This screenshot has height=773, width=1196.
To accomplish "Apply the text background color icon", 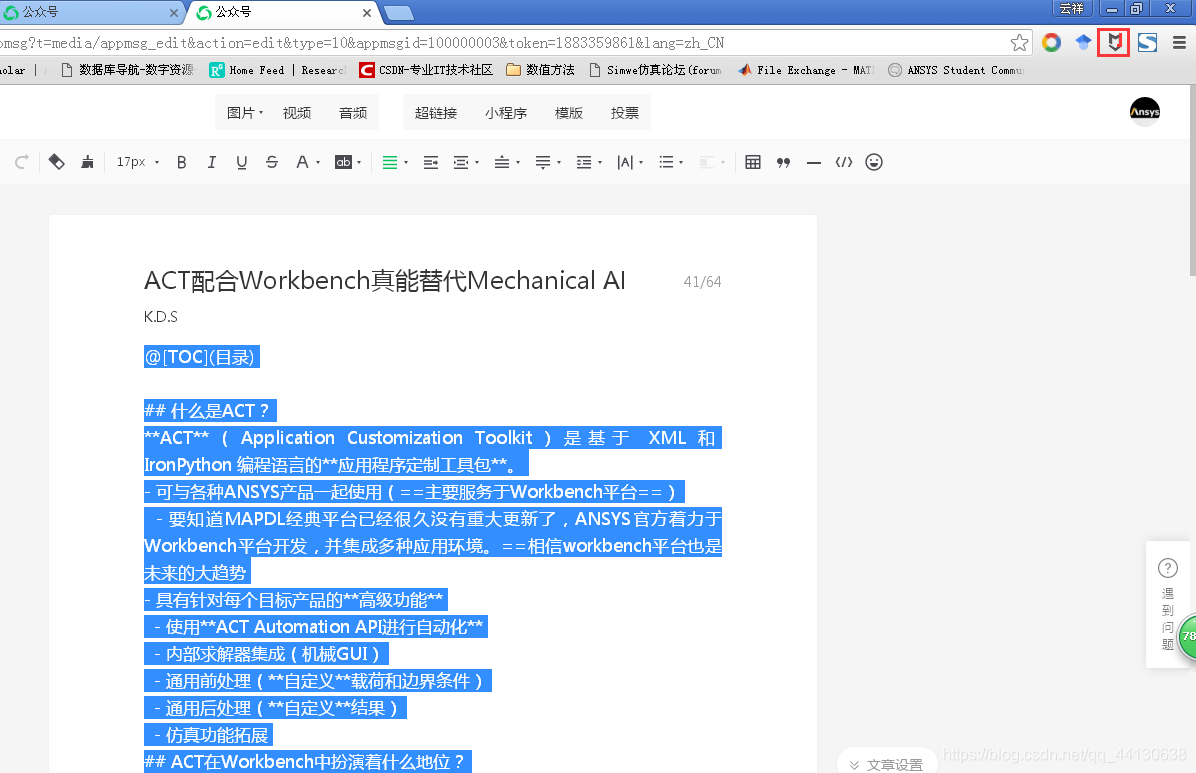I will [x=343, y=162].
